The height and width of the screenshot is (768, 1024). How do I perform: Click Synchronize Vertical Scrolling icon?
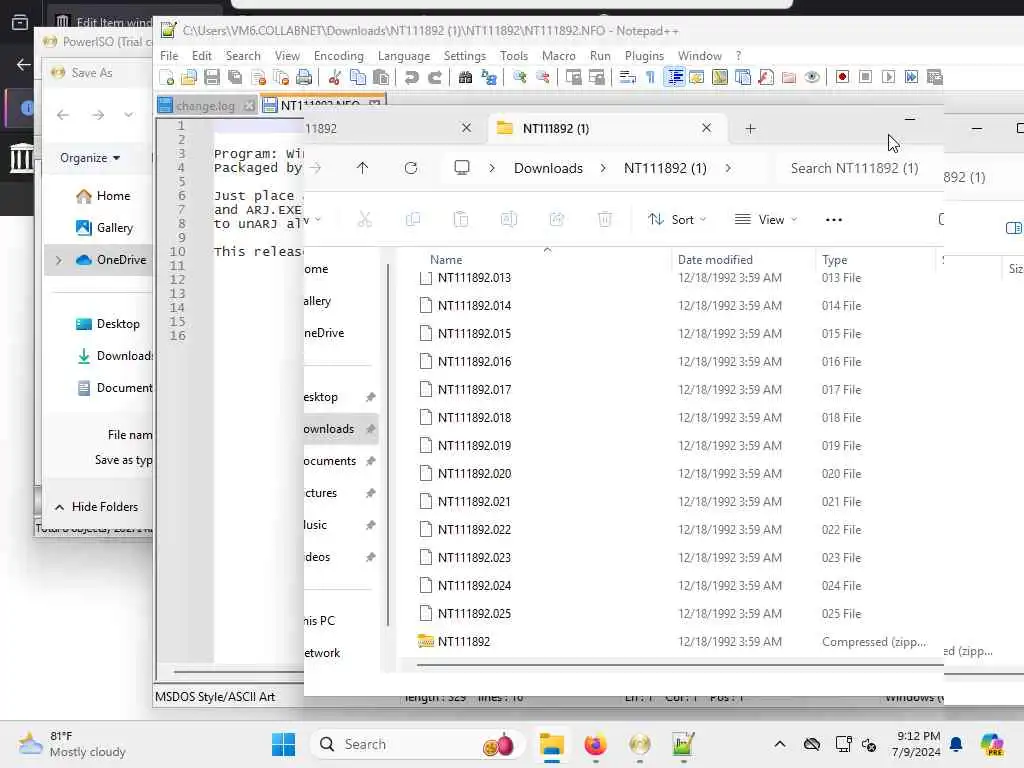[573, 78]
